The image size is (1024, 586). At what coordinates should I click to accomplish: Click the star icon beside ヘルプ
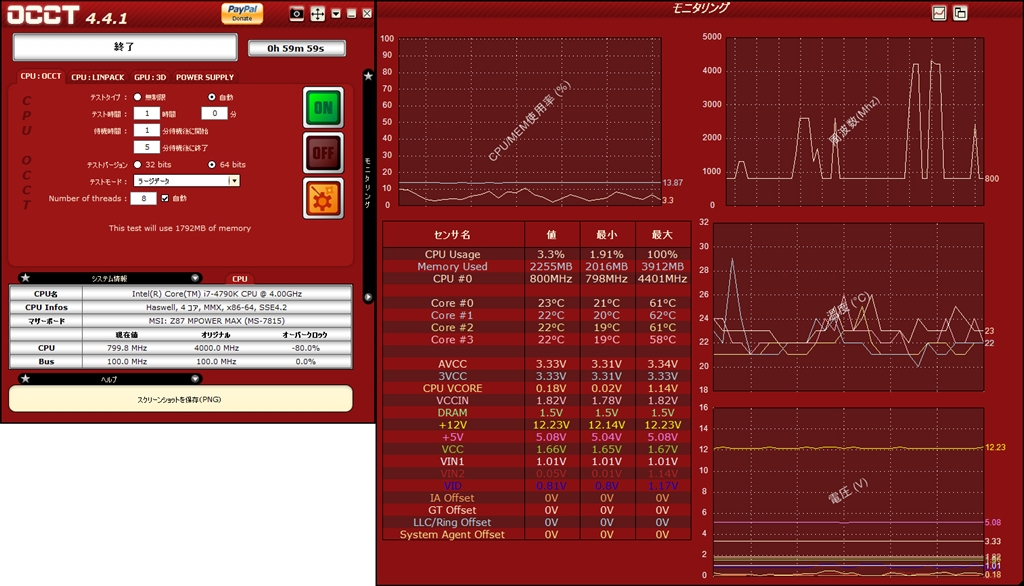point(25,379)
